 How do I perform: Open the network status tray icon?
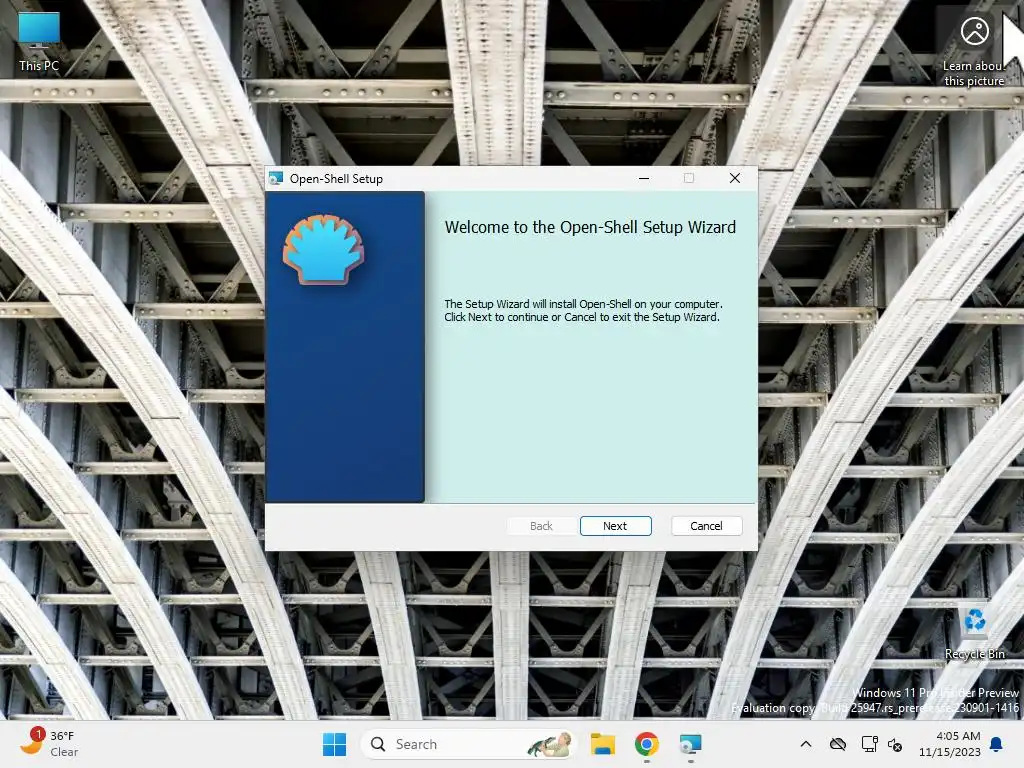[869, 744]
